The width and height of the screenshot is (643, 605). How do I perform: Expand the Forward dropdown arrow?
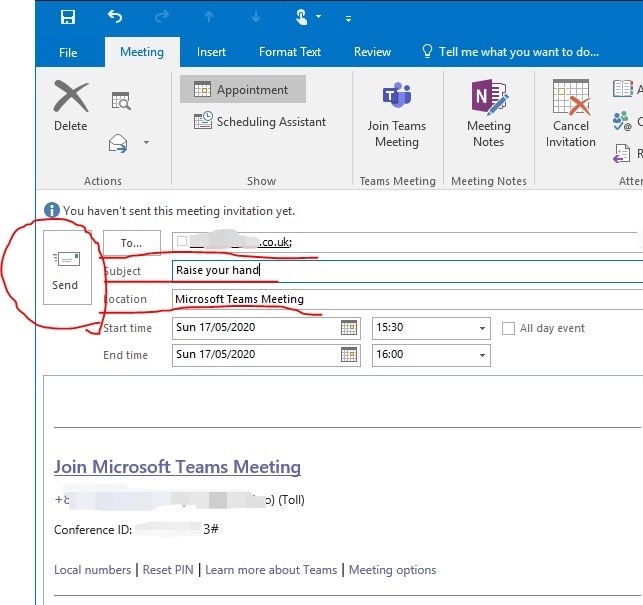click(x=146, y=143)
